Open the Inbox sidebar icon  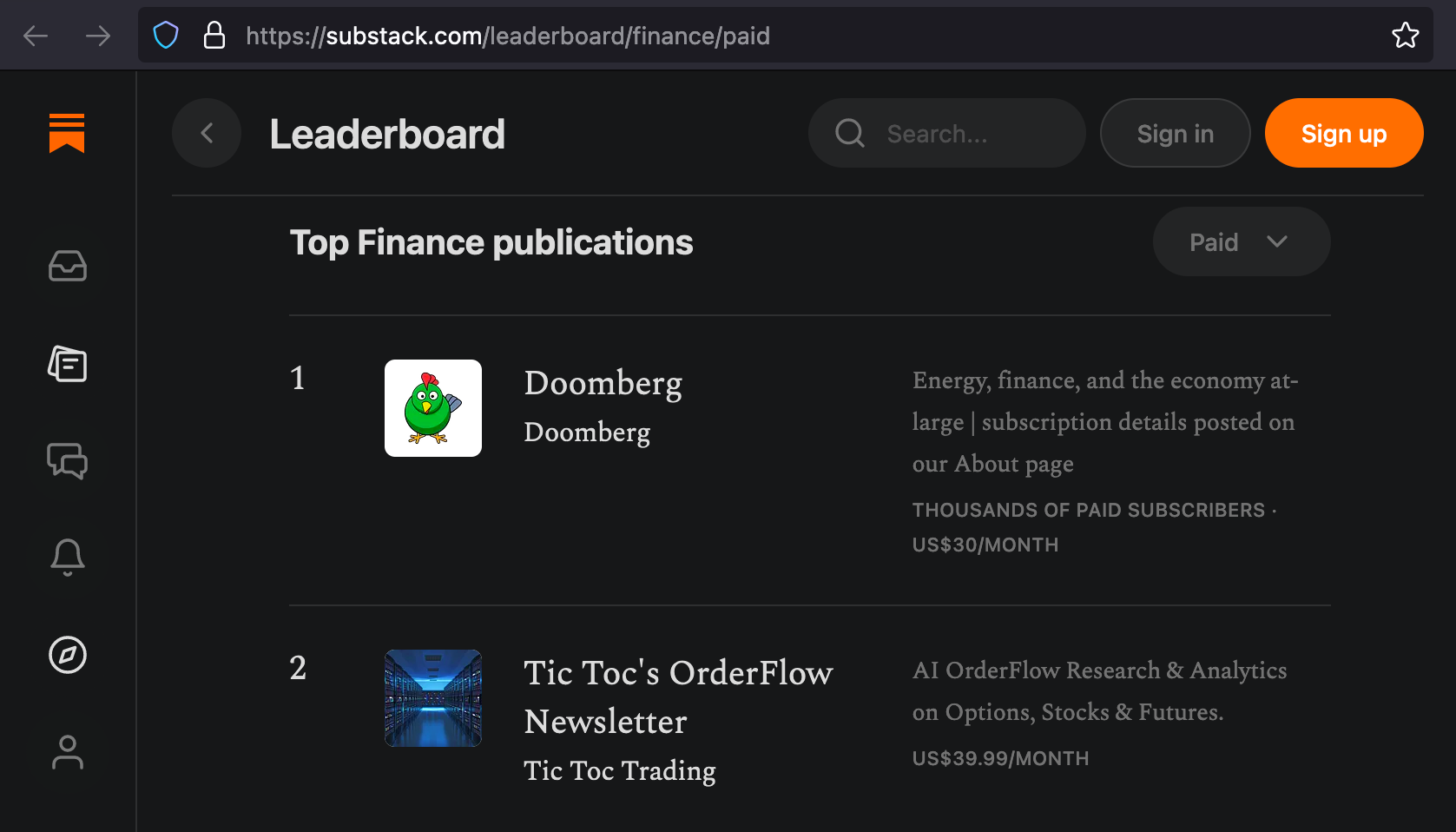pos(67,267)
